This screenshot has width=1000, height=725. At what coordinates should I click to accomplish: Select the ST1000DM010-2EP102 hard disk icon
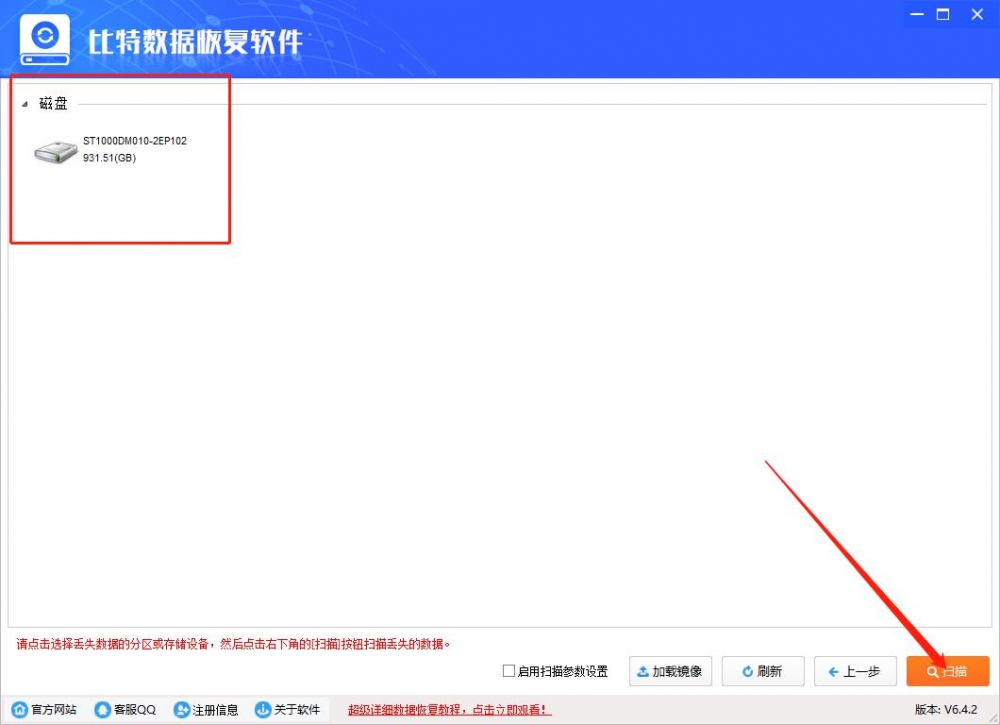(55, 152)
